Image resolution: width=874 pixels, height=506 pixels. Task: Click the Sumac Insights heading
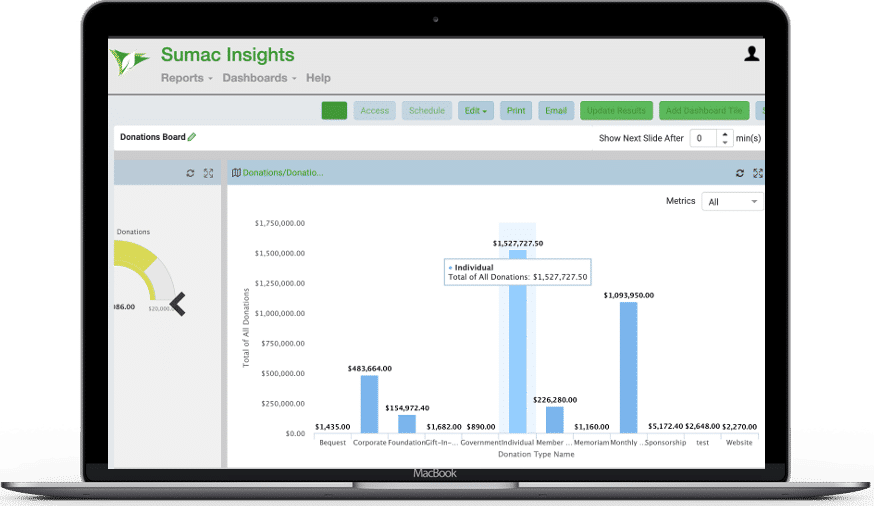(x=227, y=55)
